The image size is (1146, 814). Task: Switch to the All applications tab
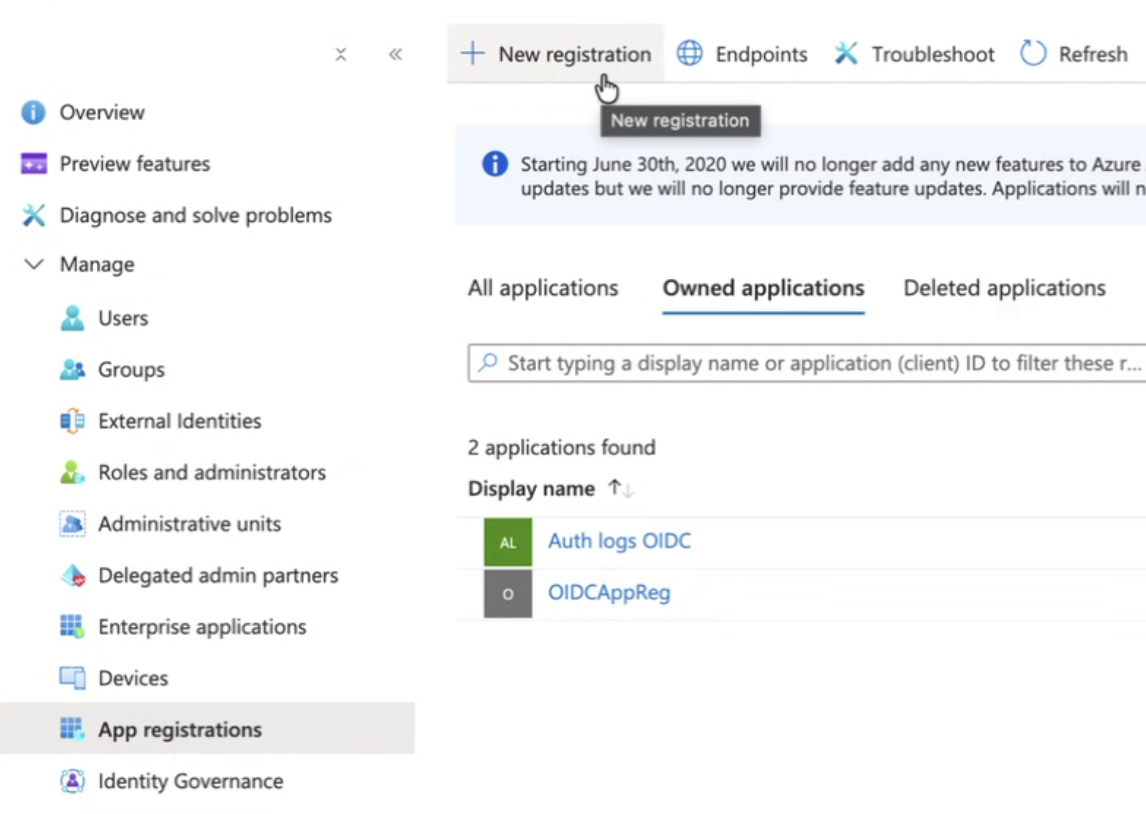click(x=543, y=287)
